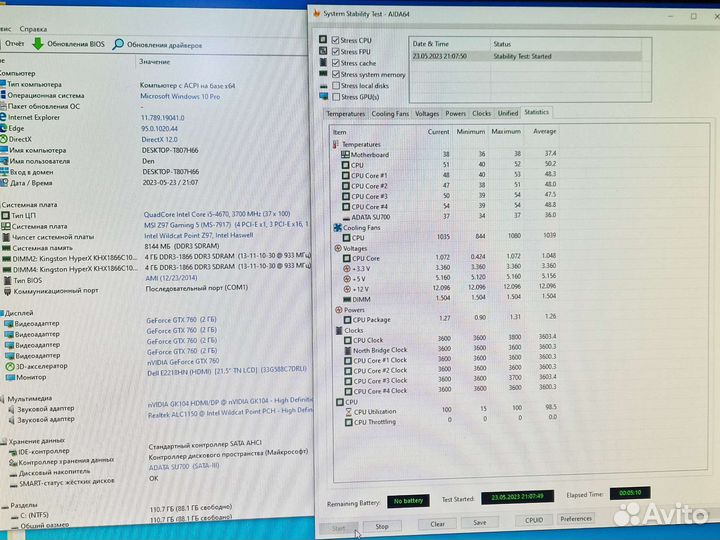Image resolution: width=720 pixels, height=540 pixels.
Task: Select the Statistics tab
Action: (x=536, y=112)
